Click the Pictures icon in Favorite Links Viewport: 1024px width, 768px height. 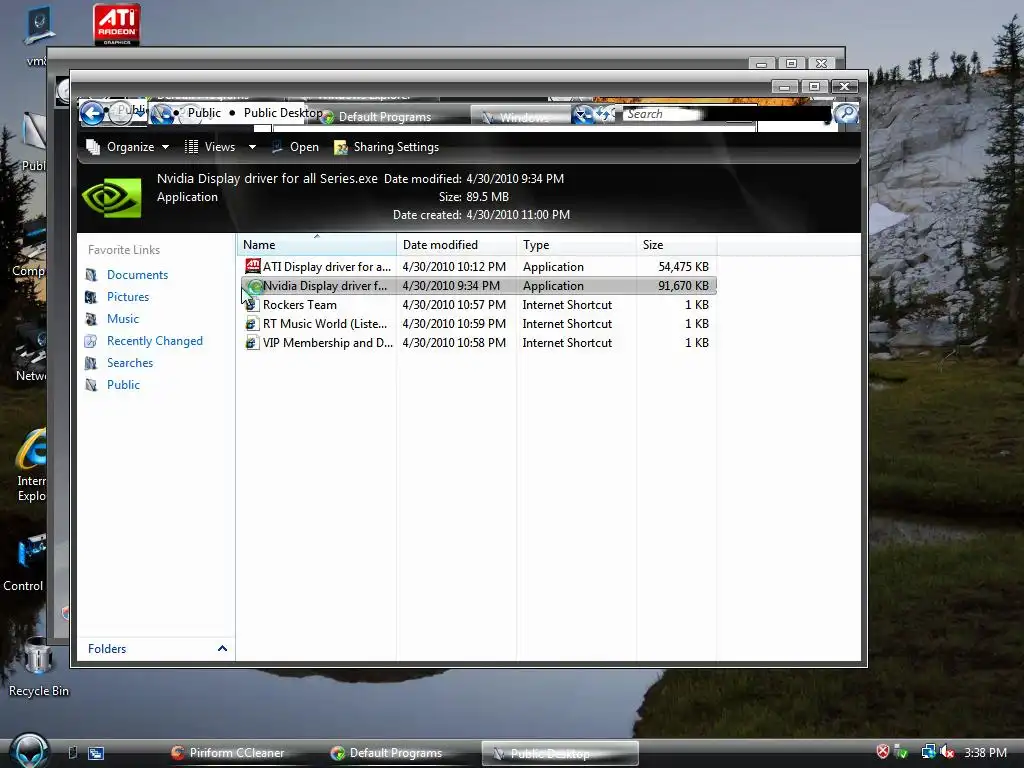click(x=91, y=297)
